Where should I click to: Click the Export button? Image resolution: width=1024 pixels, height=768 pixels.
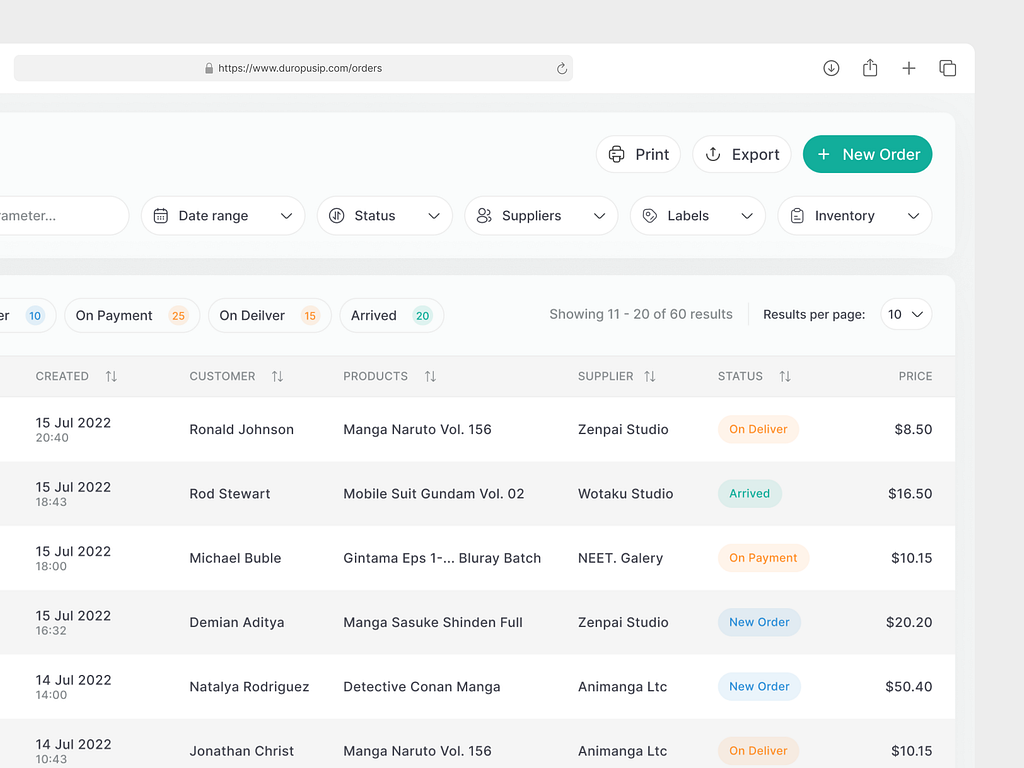click(742, 154)
